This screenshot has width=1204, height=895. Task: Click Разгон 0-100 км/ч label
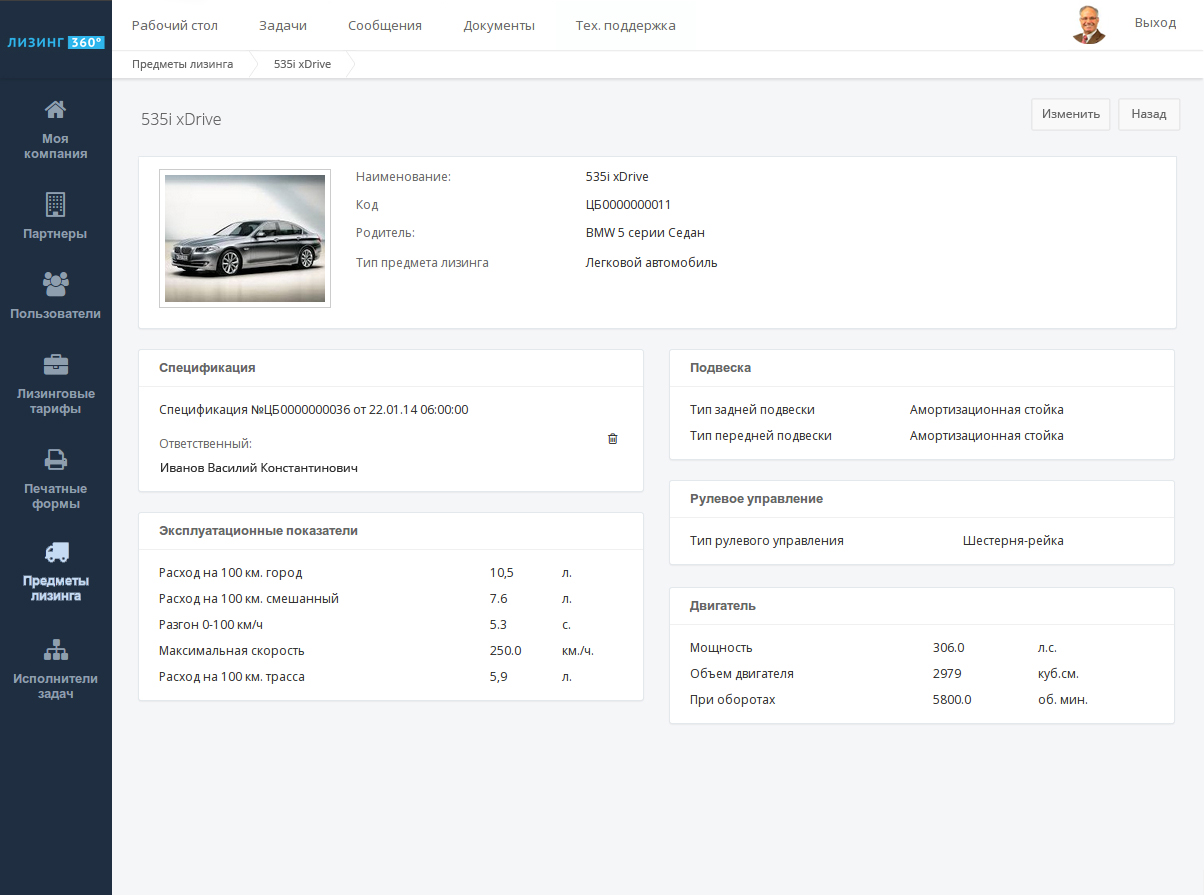point(211,625)
